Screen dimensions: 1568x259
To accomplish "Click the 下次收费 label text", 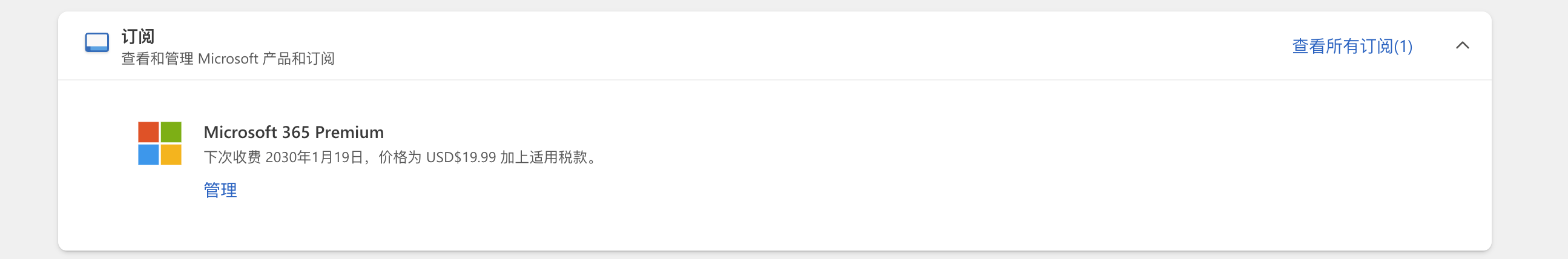I will (x=232, y=157).
